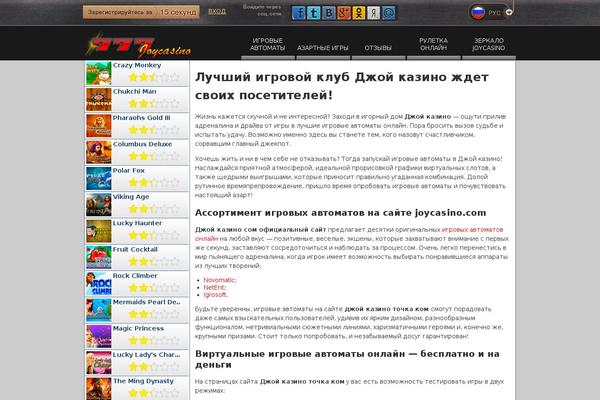
Task: Sign in with the Mail.ru @ icon
Action: point(388,13)
